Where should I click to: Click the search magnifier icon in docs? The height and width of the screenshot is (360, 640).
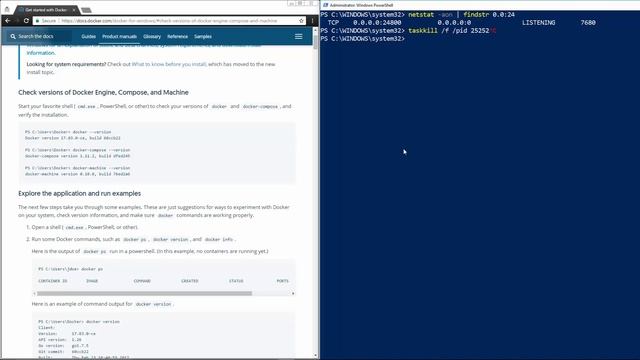tap(13, 36)
